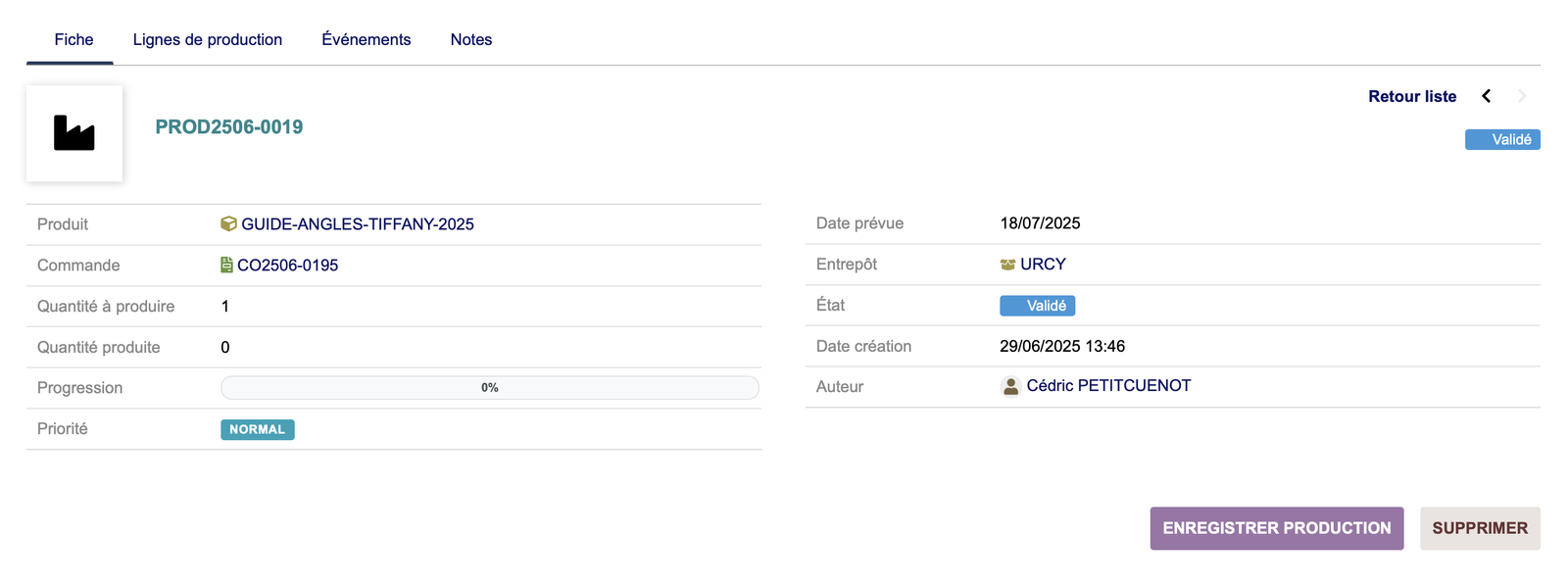
Task: Open the Fiche tab
Action: [x=73, y=40]
